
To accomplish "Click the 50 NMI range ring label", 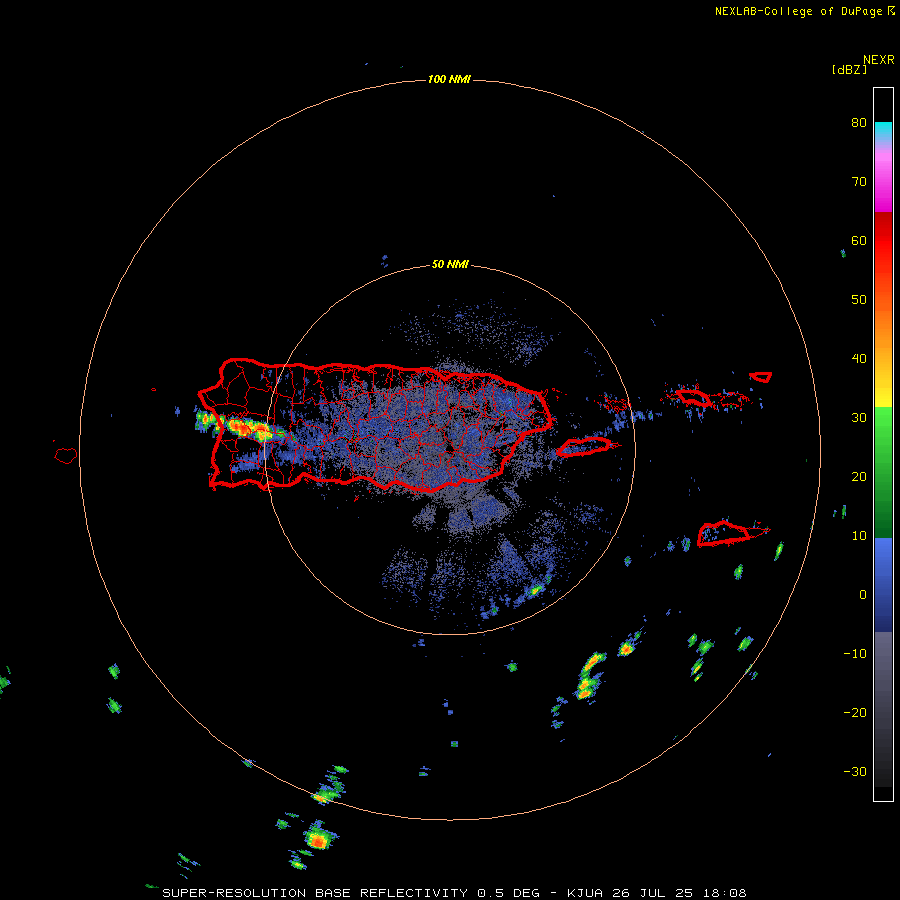I will [x=450, y=264].
